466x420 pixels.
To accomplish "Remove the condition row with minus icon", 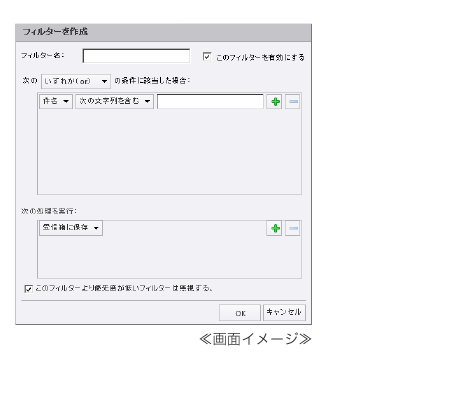I will click(x=293, y=102).
